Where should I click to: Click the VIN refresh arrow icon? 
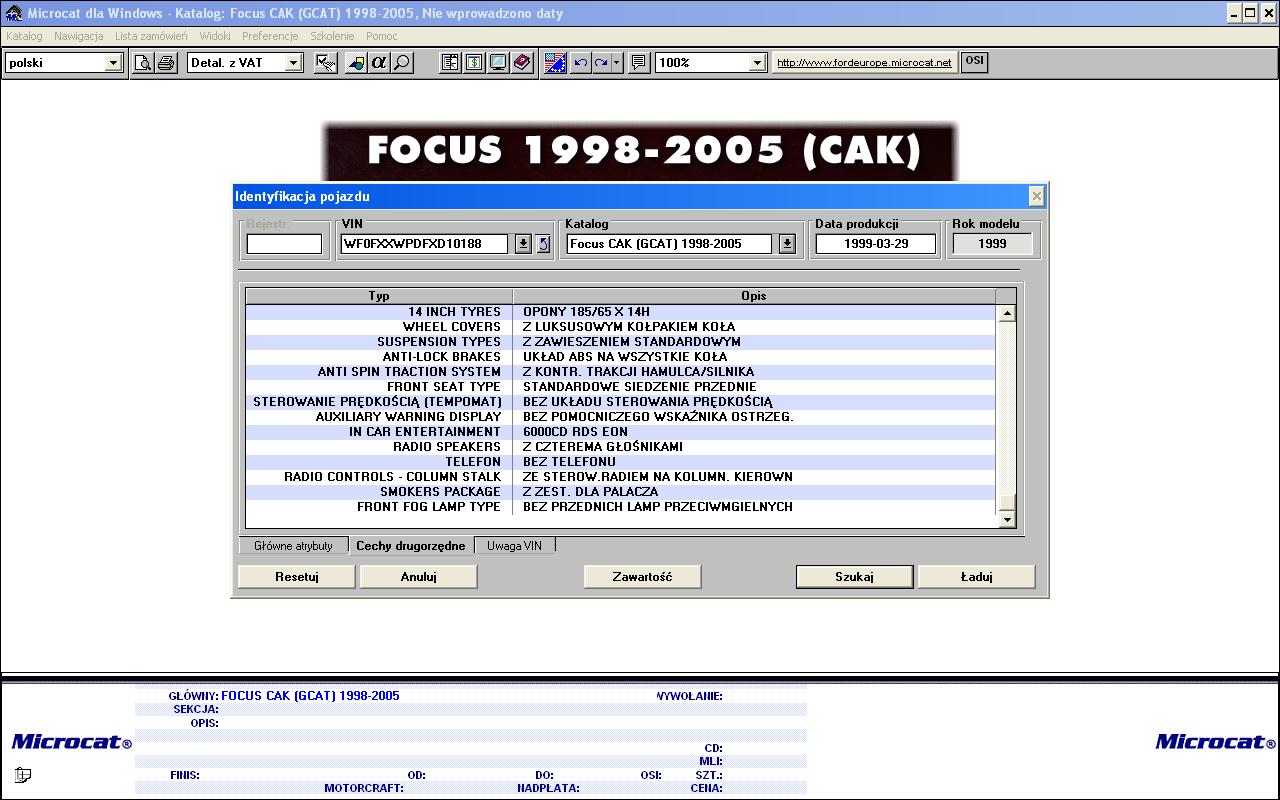[x=543, y=244]
